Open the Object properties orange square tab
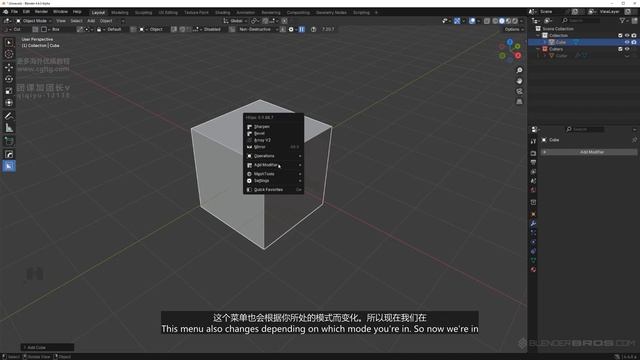 [x=533, y=214]
